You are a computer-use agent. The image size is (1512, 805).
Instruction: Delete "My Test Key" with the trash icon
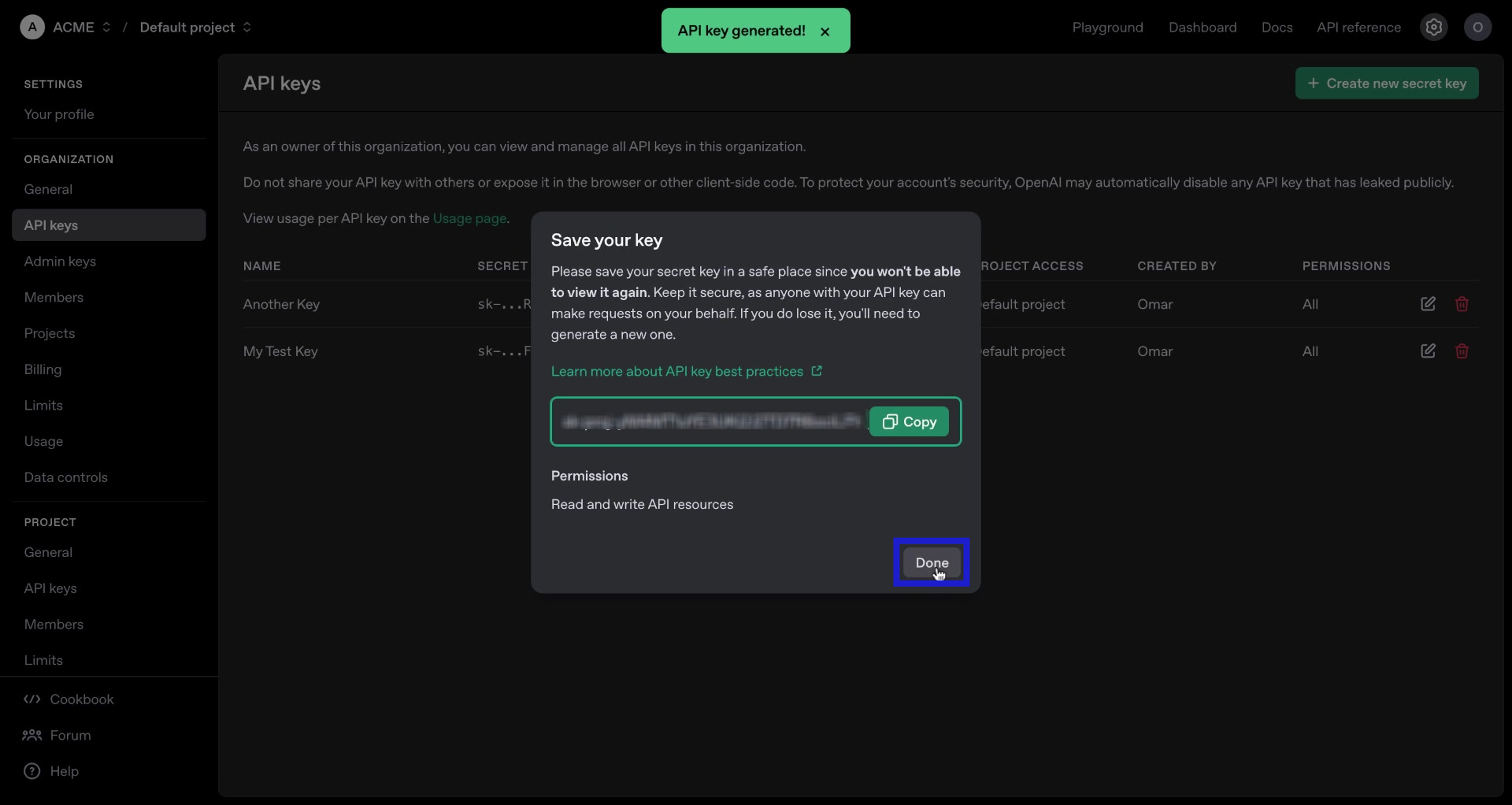pyautogui.click(x=1463, y=351)
